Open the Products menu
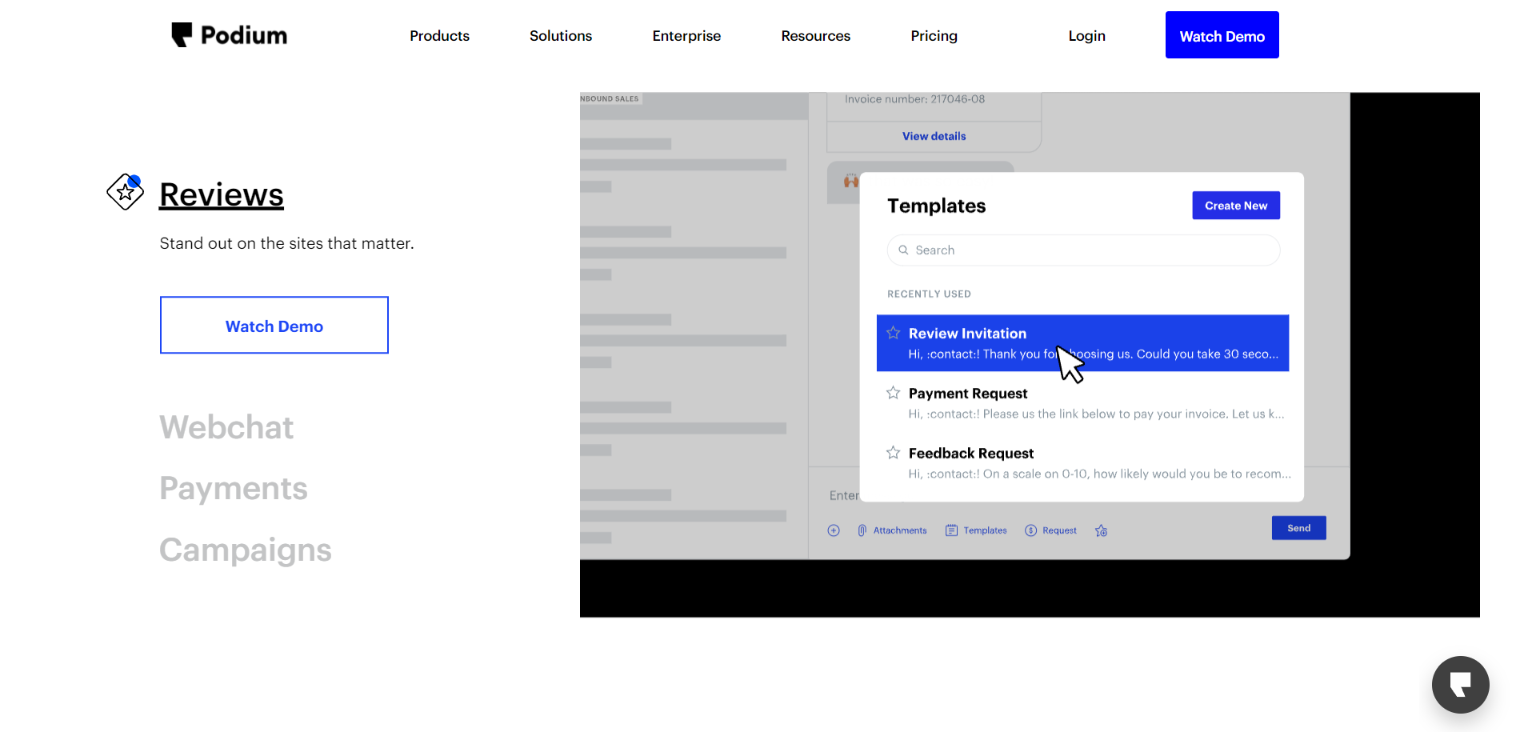 (x=439, y=36)
